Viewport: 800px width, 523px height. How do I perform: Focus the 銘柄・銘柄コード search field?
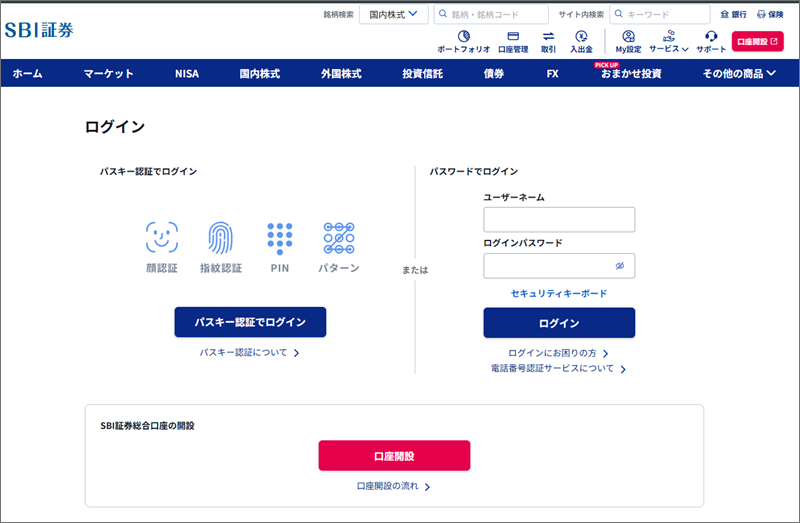[491, 14]
